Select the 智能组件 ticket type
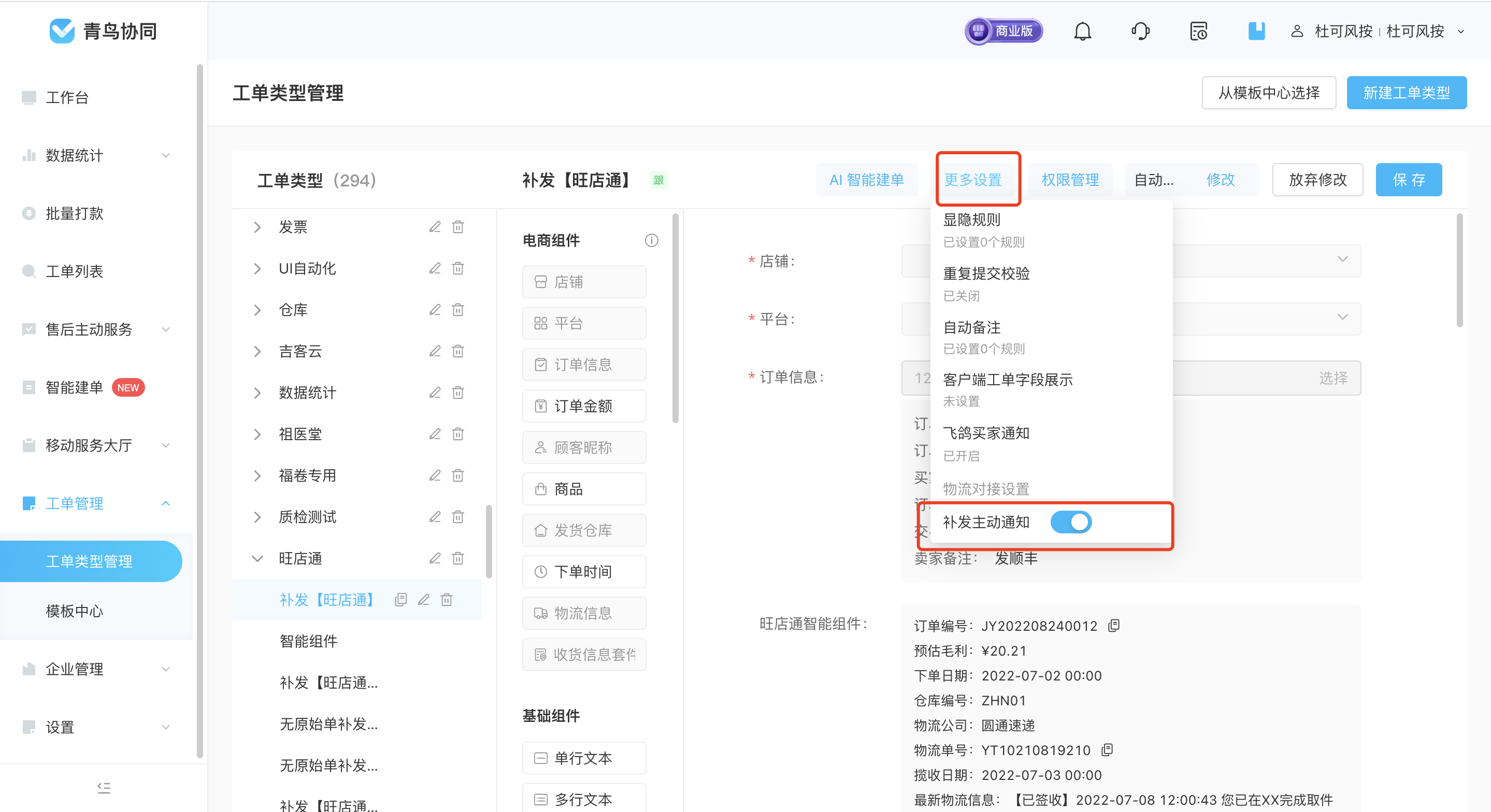The height and width of the screenshot is (812, 1491). (308, 641)
